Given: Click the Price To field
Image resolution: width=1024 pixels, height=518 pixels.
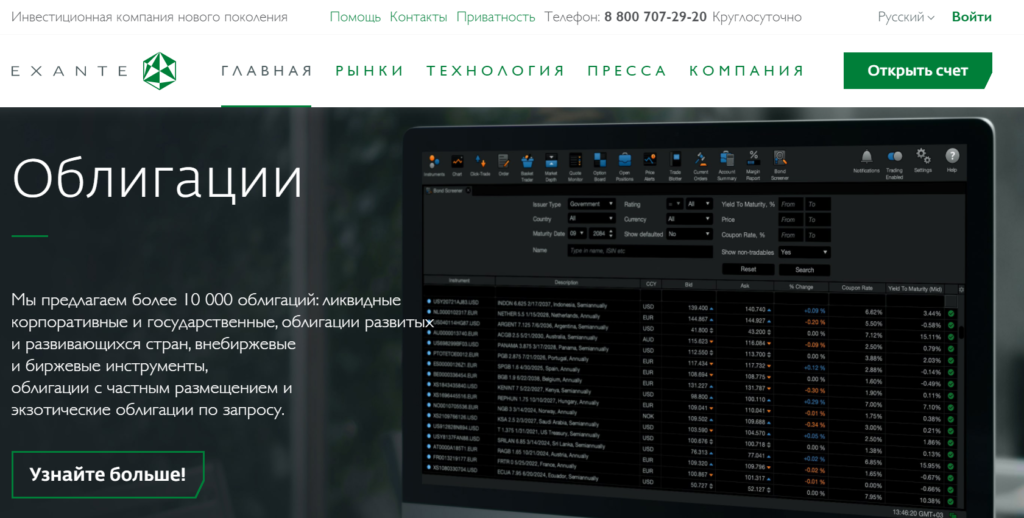Looking at the screenshot, I should tap(818, 220).
